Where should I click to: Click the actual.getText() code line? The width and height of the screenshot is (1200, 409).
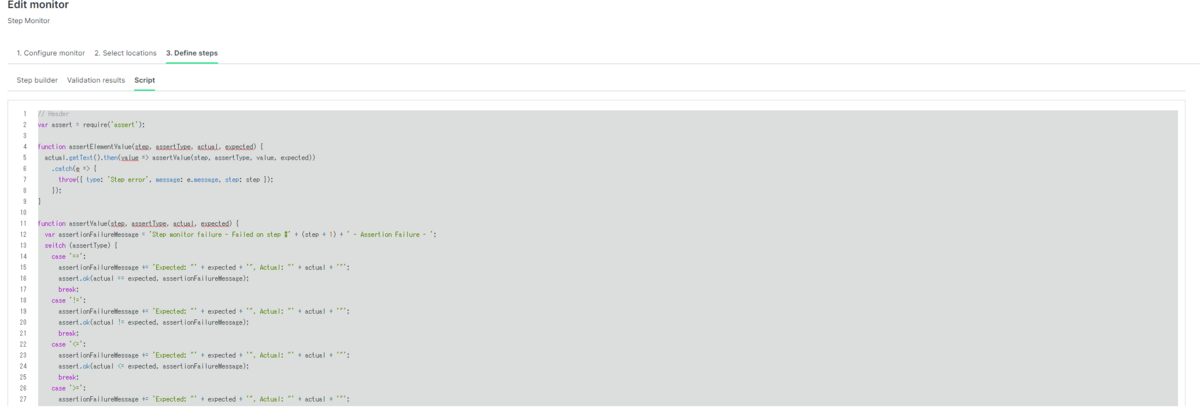180,157
